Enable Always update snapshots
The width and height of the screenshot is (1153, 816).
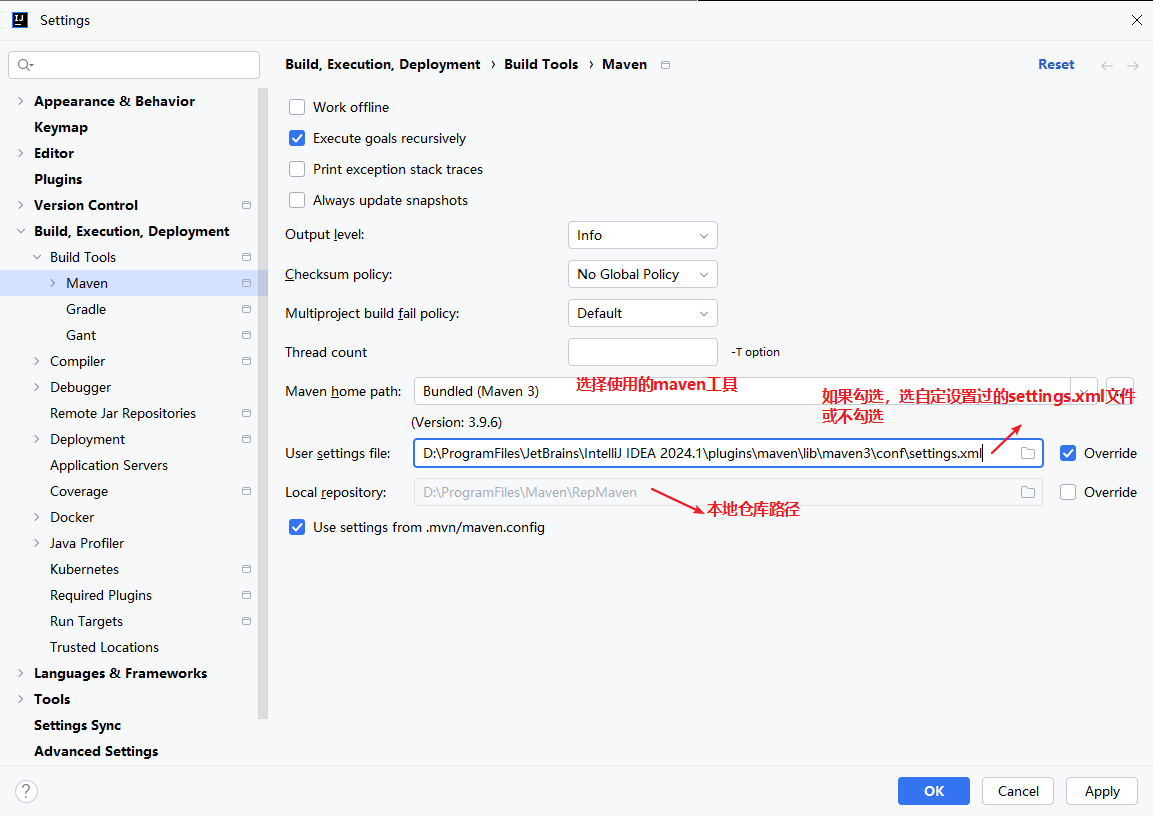tap(297, 200)
